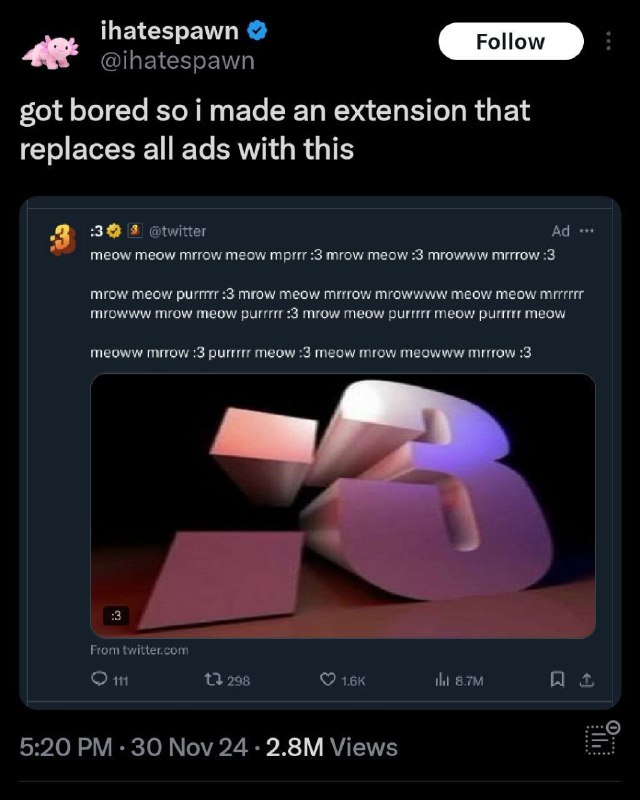Open ihatespawn's axolotl profile picture
Image resolution: width=640 pixels, height=800 pixels.
[50, 52]
